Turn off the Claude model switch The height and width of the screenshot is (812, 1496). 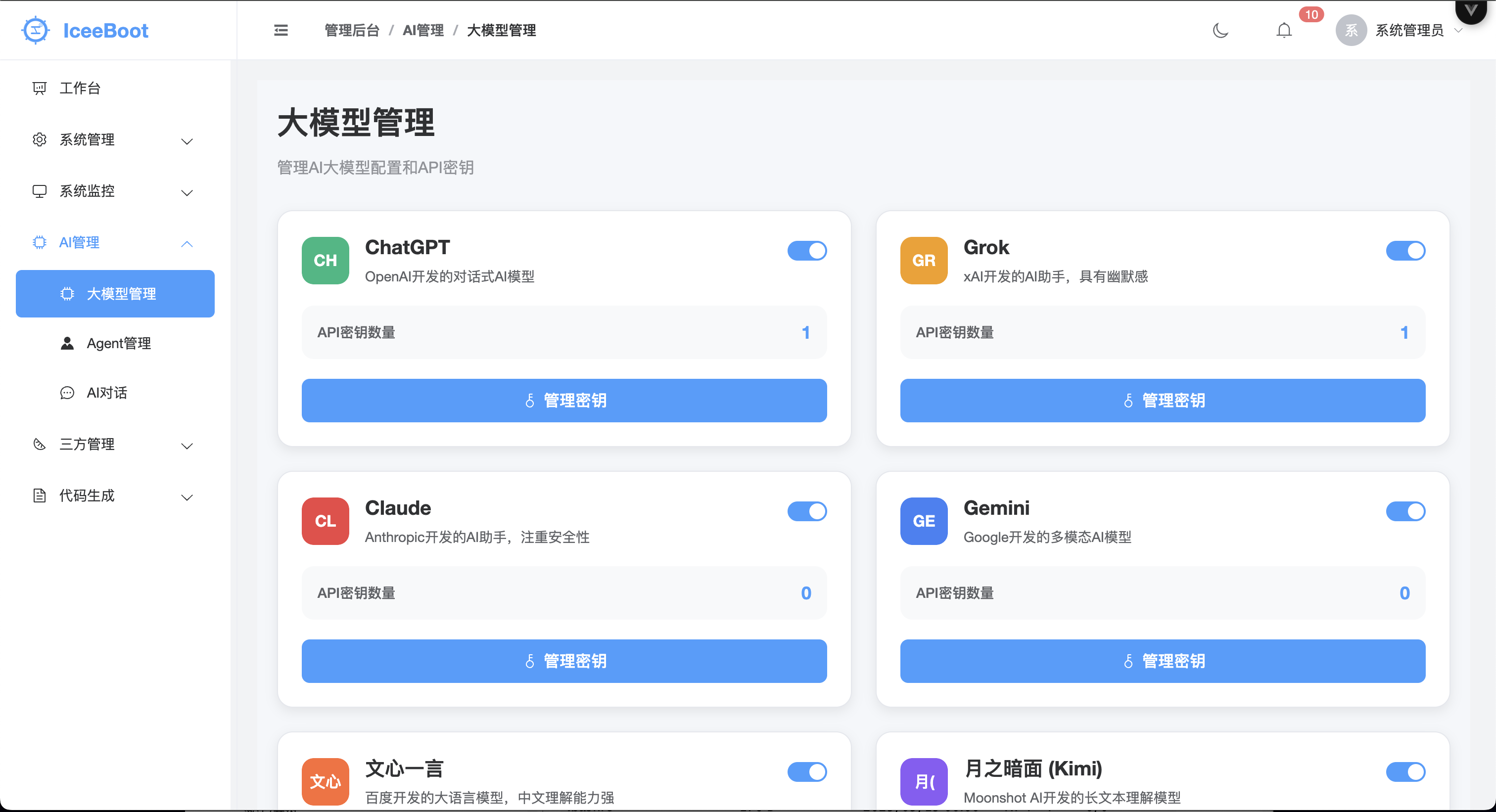[x=807, y=511]
